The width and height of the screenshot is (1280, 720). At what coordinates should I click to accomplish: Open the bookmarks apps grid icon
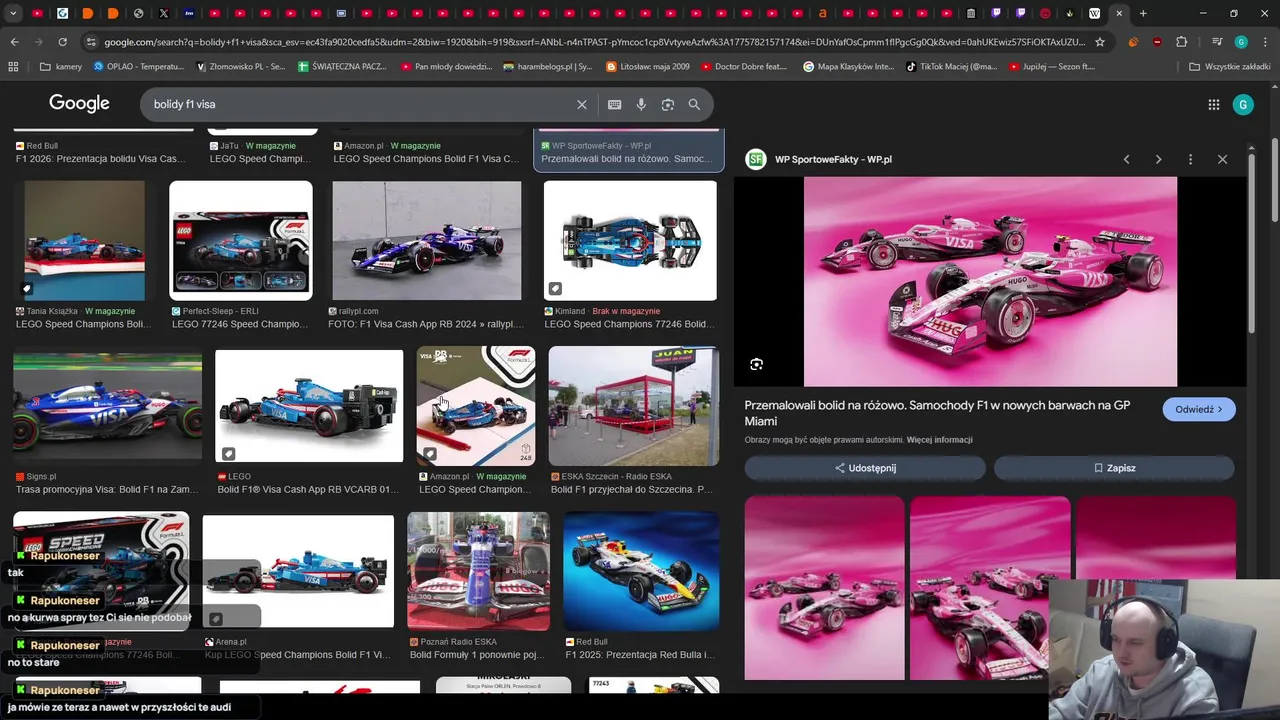13,67
